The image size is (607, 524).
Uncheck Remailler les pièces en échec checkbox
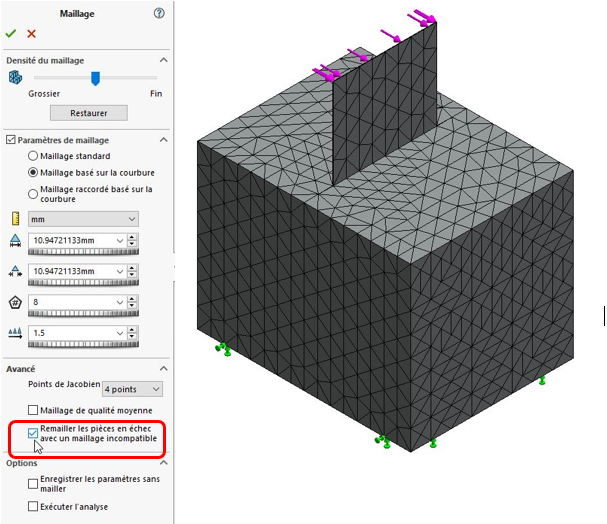(33, 433)
